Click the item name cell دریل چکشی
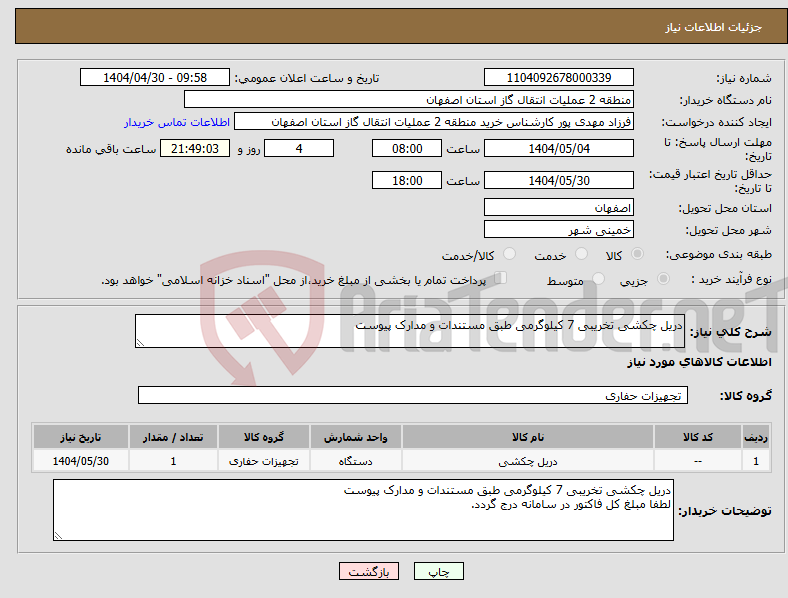This screenshot has width=788, height=598. tap(528, 461)
